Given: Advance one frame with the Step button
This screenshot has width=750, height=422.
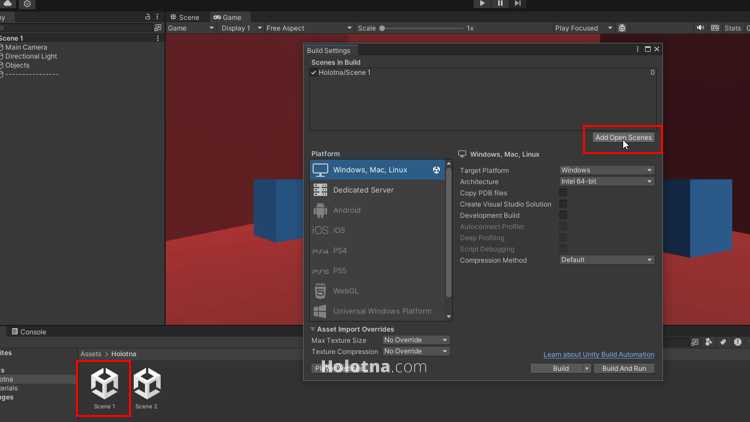Looking at the screenshot, I should click(518, 3).
